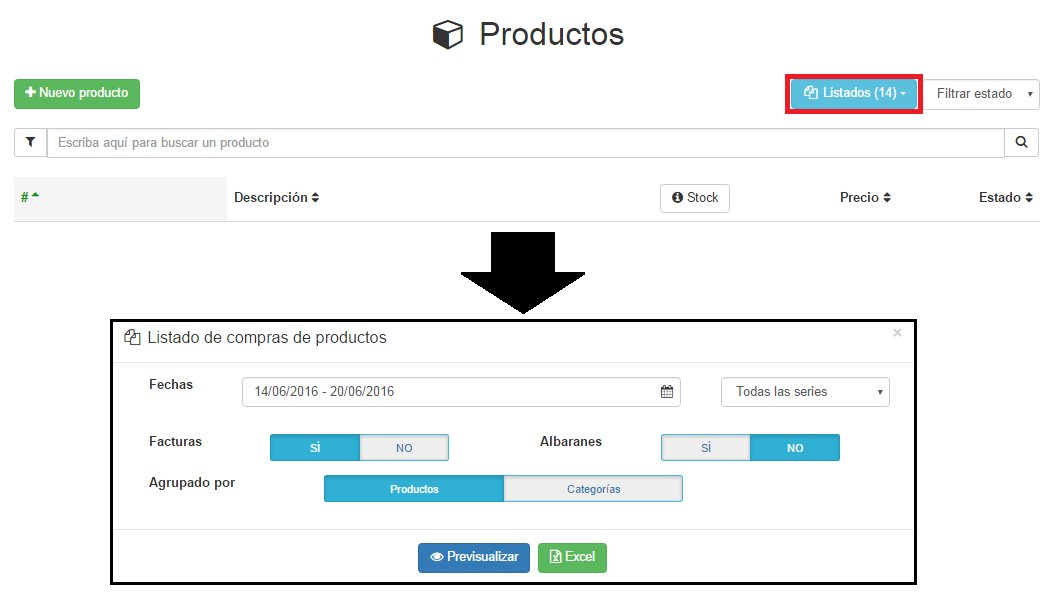1059x596 pixels.
Task: Click the Fechas date range field
Action: (x=461, y=392)
